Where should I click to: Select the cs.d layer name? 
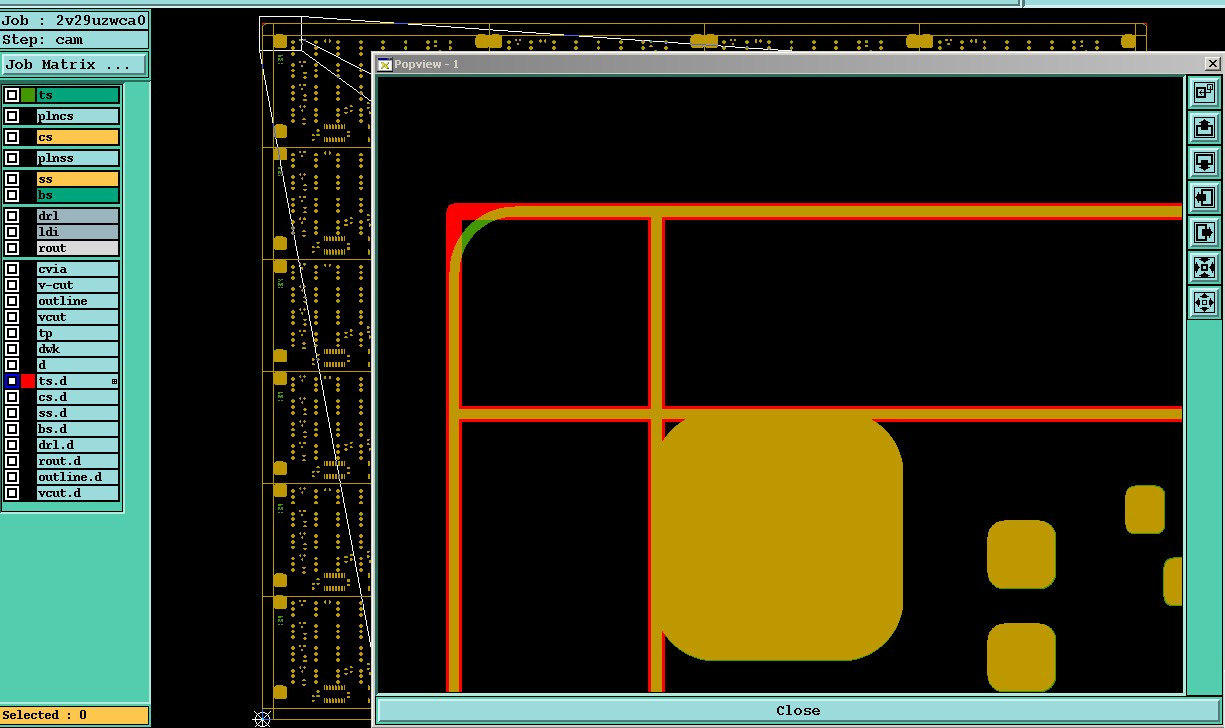(78, 397)
